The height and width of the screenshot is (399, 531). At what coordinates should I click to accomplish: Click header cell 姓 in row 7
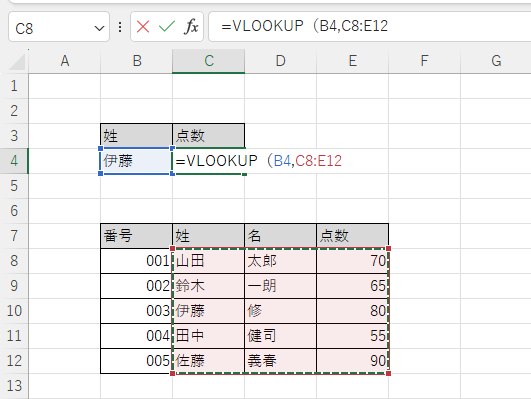209,236
